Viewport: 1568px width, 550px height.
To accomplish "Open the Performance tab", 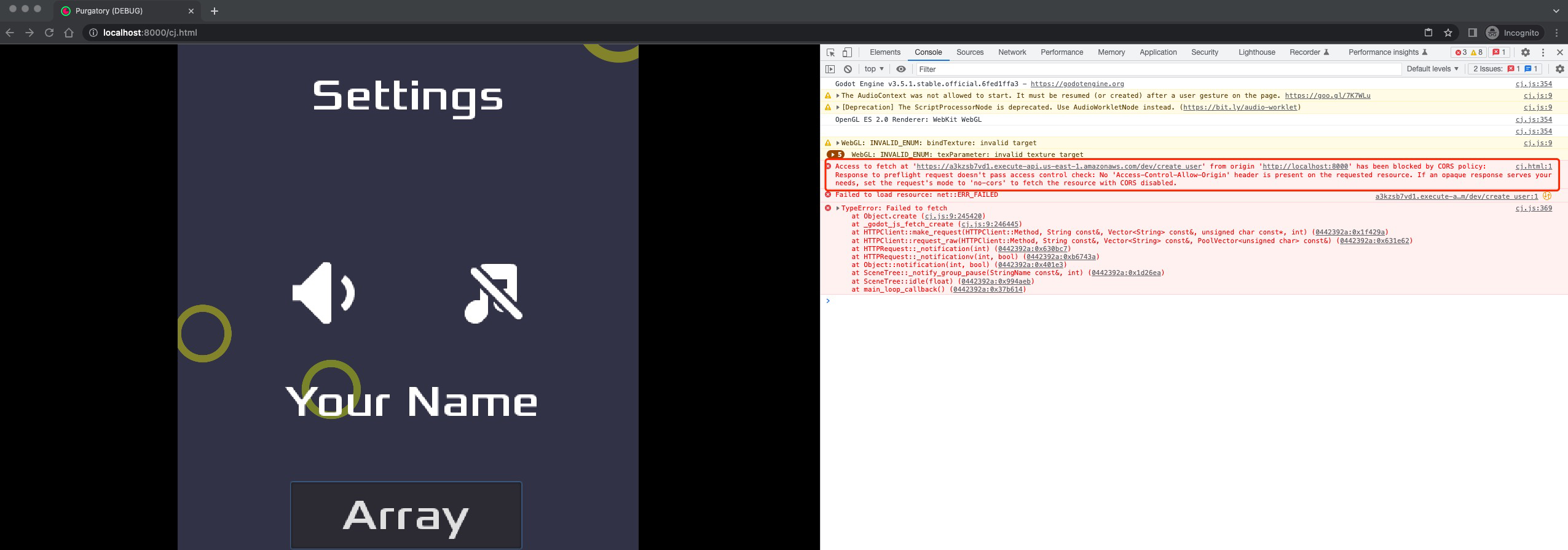I will 1062,52.
